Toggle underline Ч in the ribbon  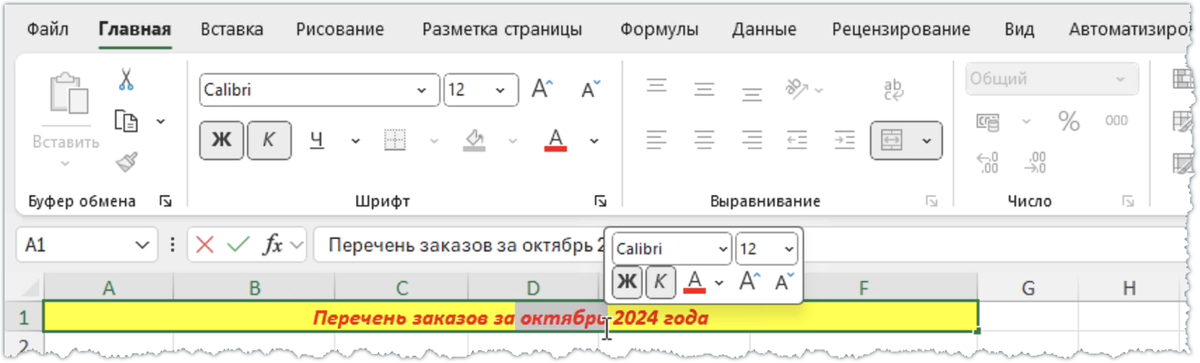(x=316, y=141)
